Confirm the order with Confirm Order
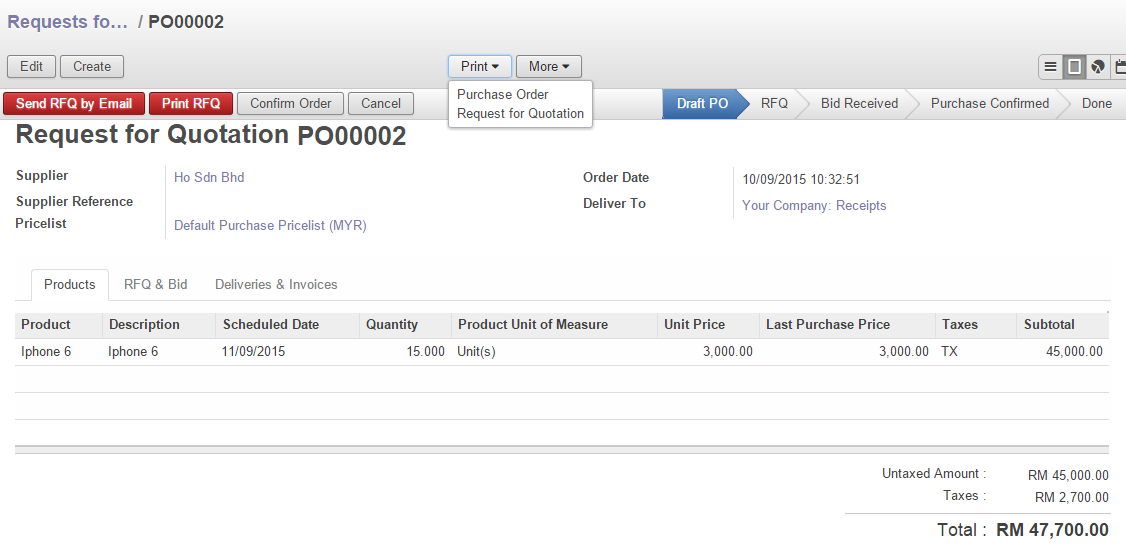This screenshot has width=1126, height=551. coord(290,103)
